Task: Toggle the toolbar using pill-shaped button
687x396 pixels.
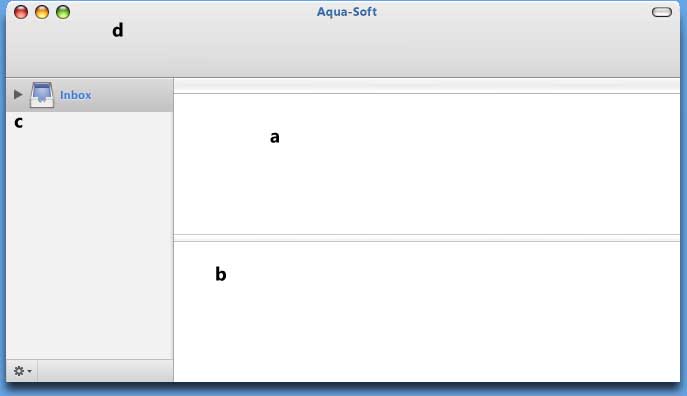Action: click(662, 12)
